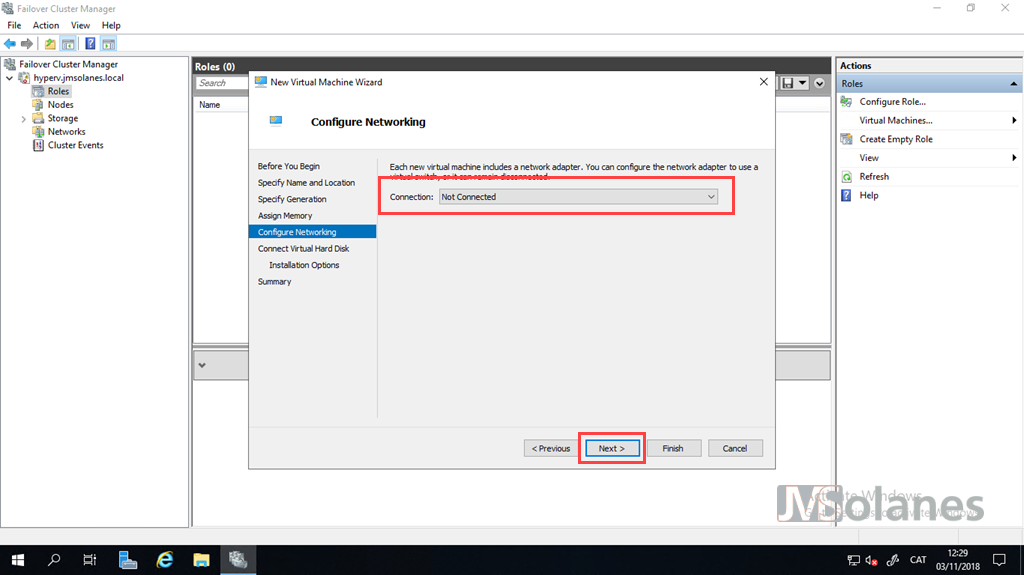The width and height of the screenshot is (1024, 575).
Task: Click Create Empty Role action
Action: 896,139
